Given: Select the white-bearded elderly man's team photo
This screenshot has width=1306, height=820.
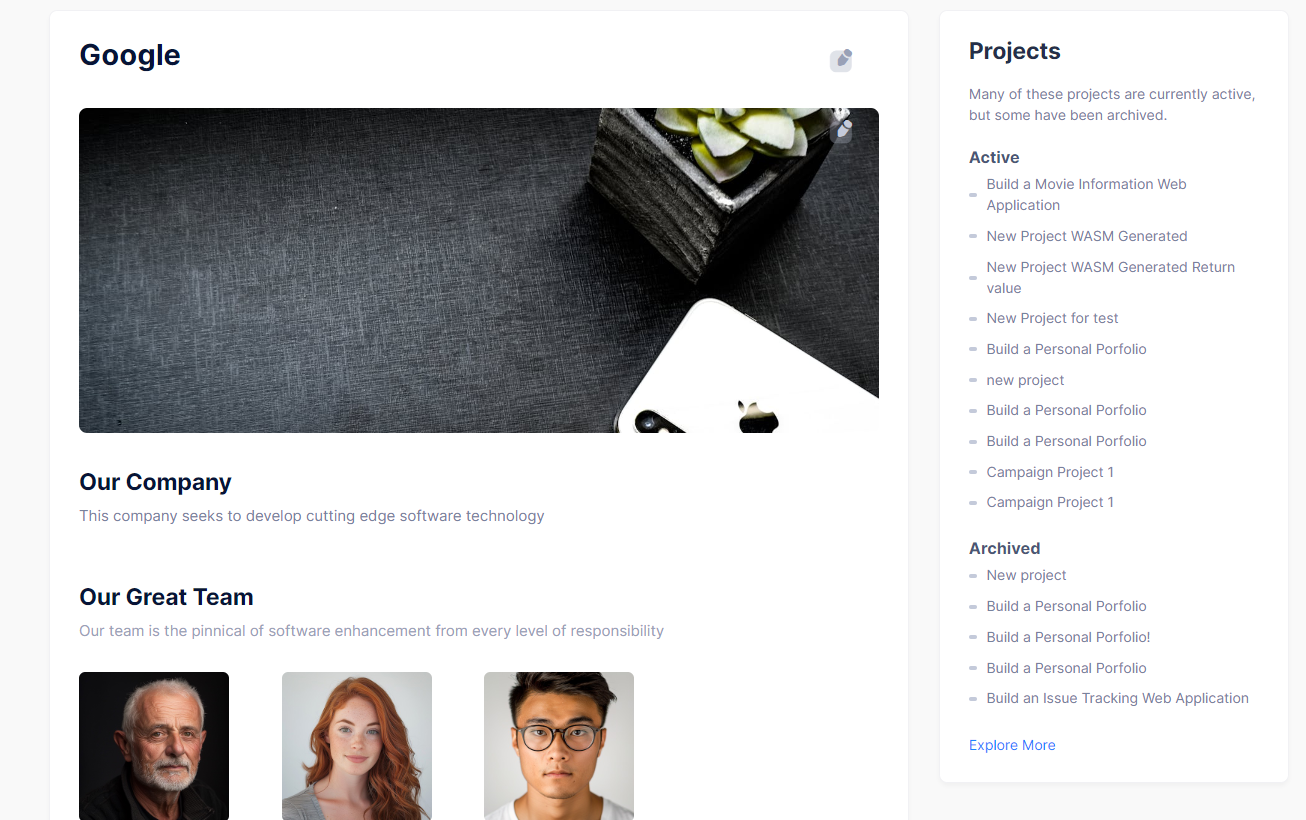Looking at the screenshot, I should (x=154, y=746).
